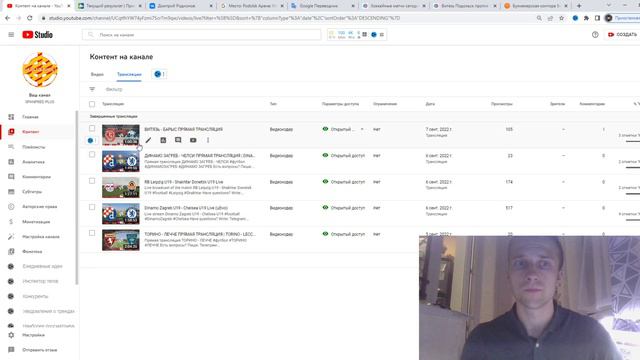Open browser extensions puzzle icon

[x=586, y=18]
